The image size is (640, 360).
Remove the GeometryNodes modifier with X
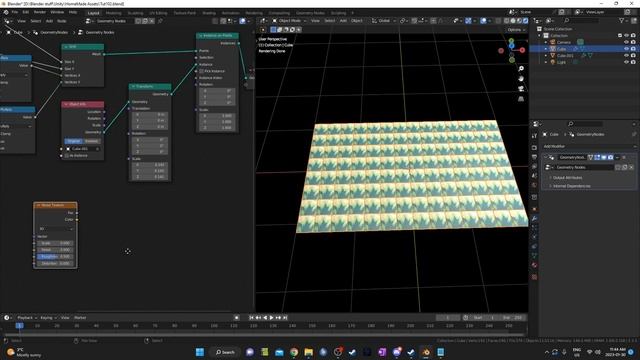click(624, 157)
